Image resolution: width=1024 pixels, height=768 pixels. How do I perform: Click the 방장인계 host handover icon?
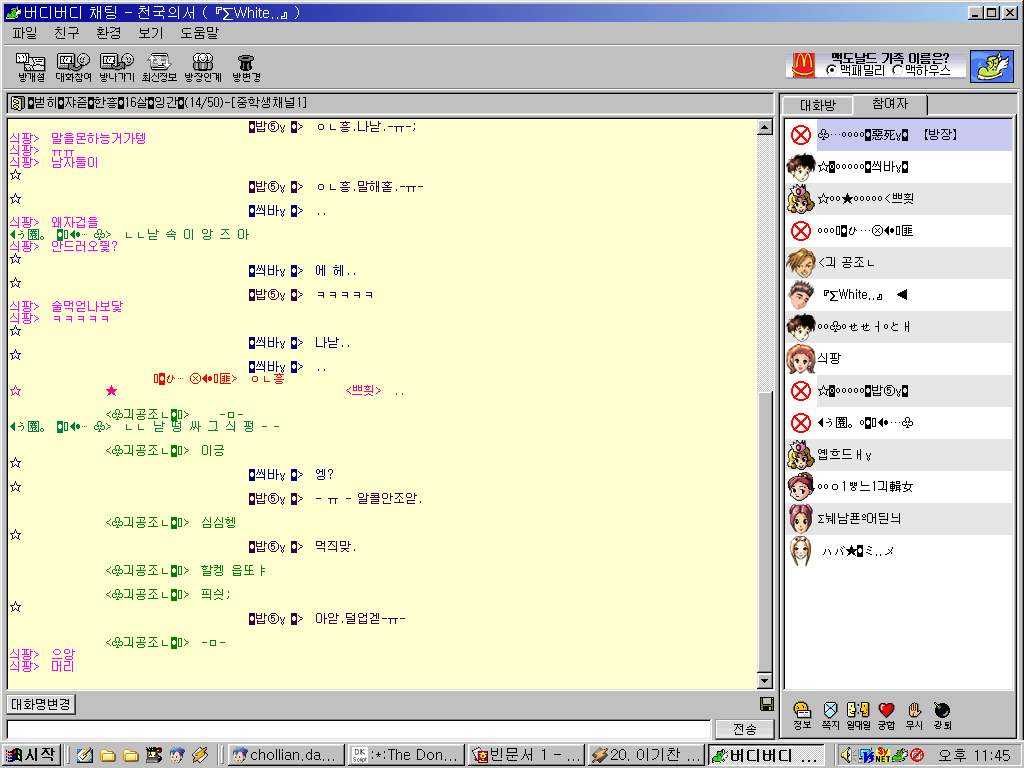202,68
